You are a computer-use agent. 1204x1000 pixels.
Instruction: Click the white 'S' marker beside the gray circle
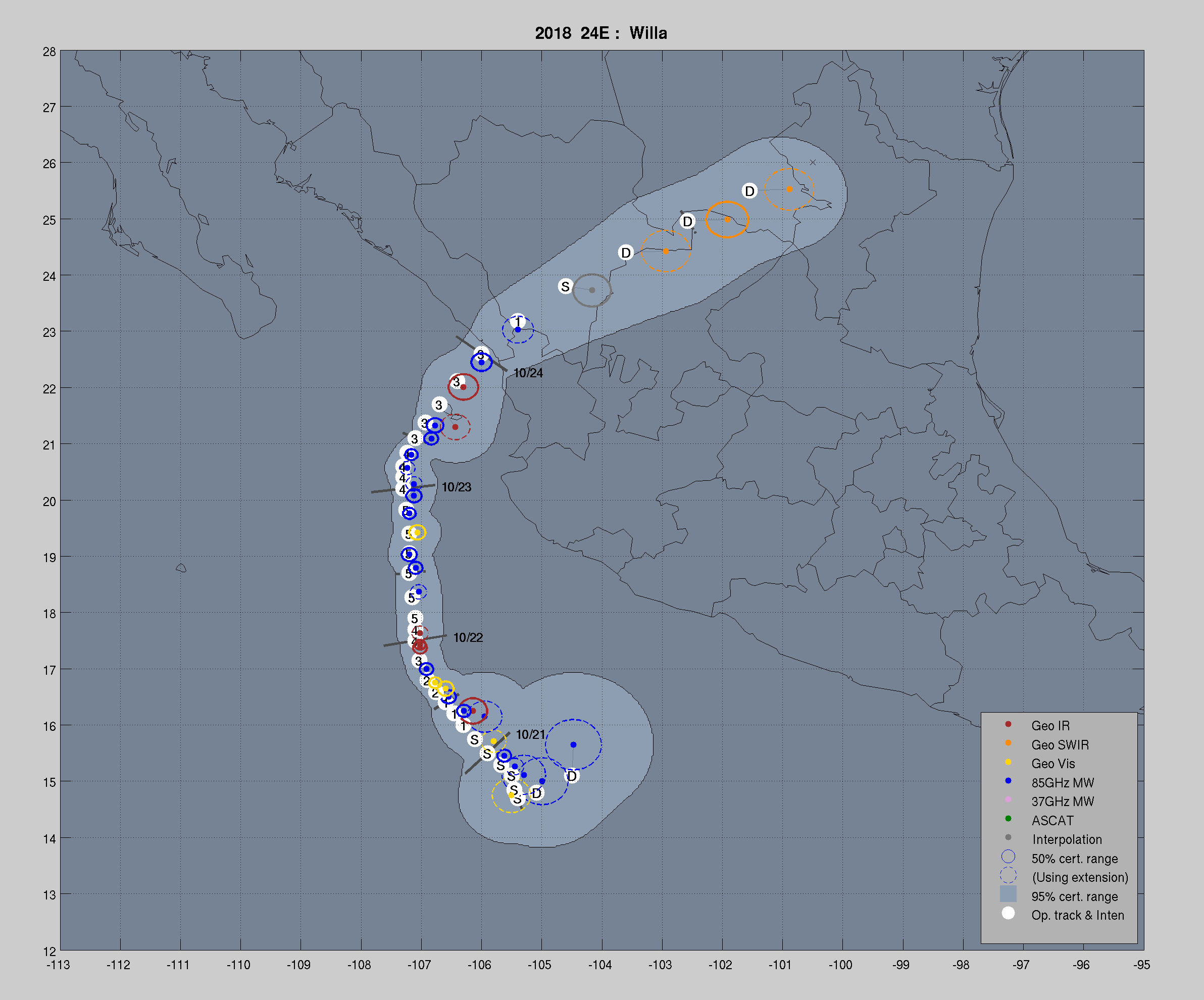pos(565,286)
